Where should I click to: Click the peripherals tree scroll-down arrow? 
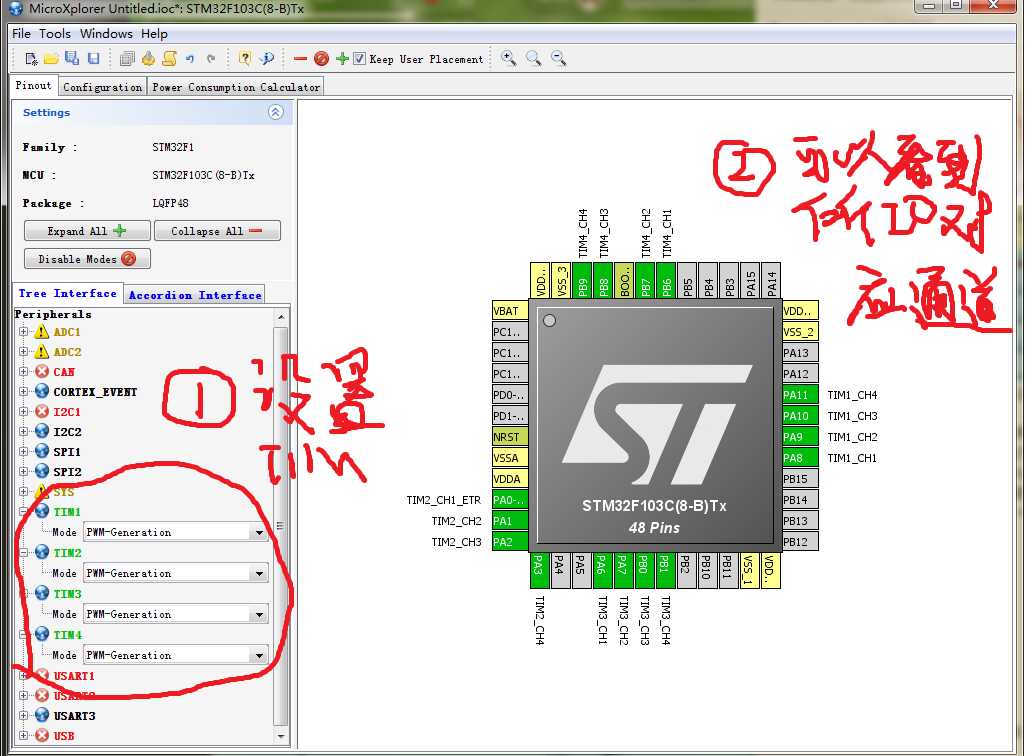281,736
